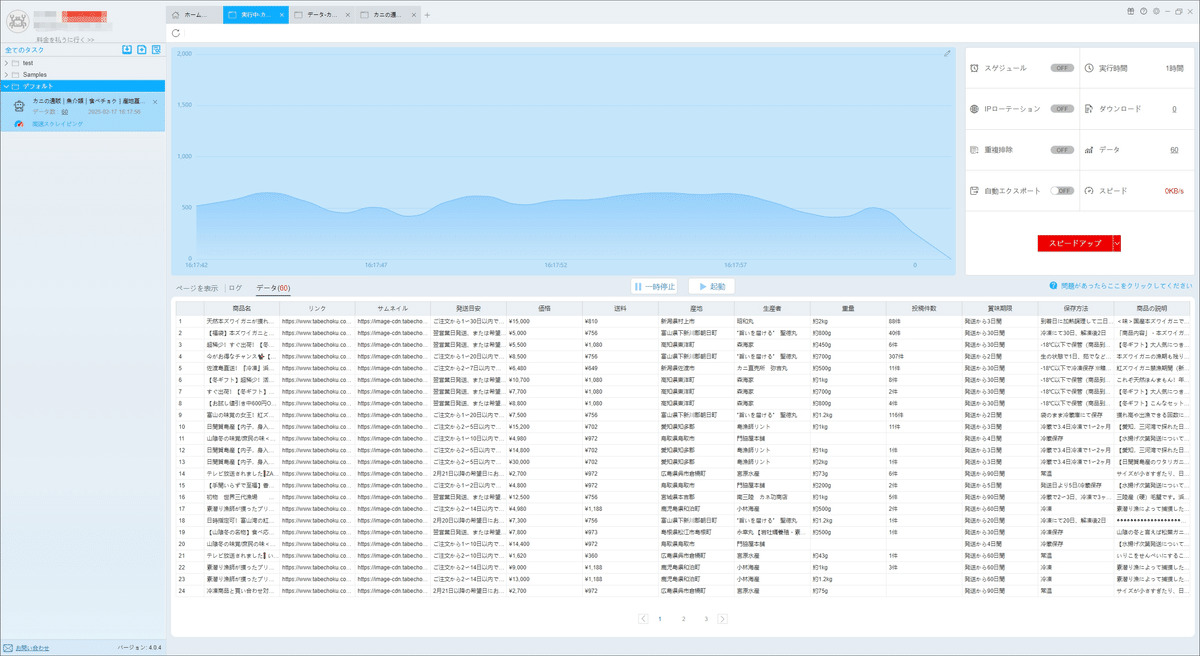Click 問題があったらここをクリックしてください link
Viewport: 1200px width, 656px height.
(x=1126, y=285)
